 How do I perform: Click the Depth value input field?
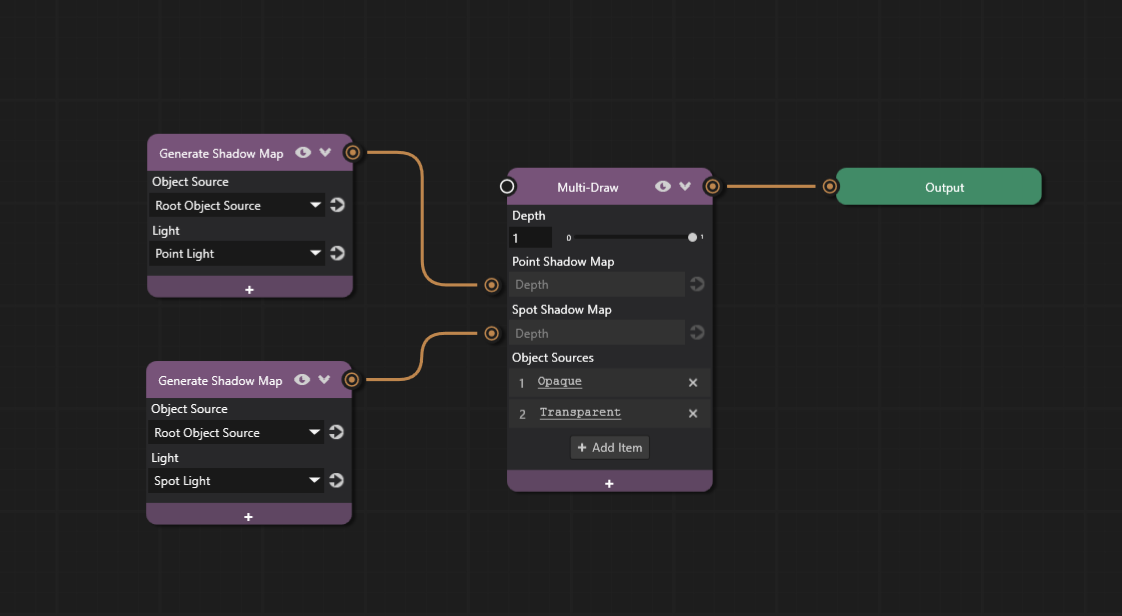pos(530,238)
